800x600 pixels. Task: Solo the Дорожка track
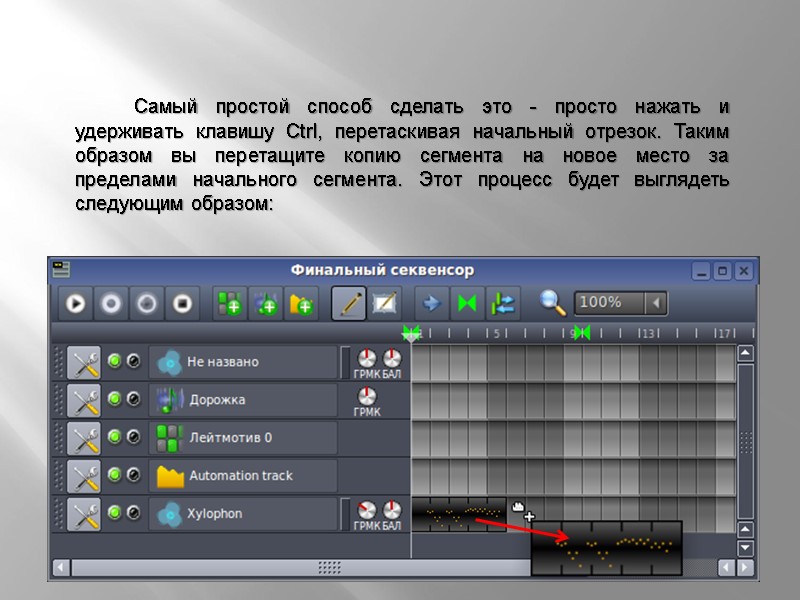pyautogui.click(x=133, y=399)
